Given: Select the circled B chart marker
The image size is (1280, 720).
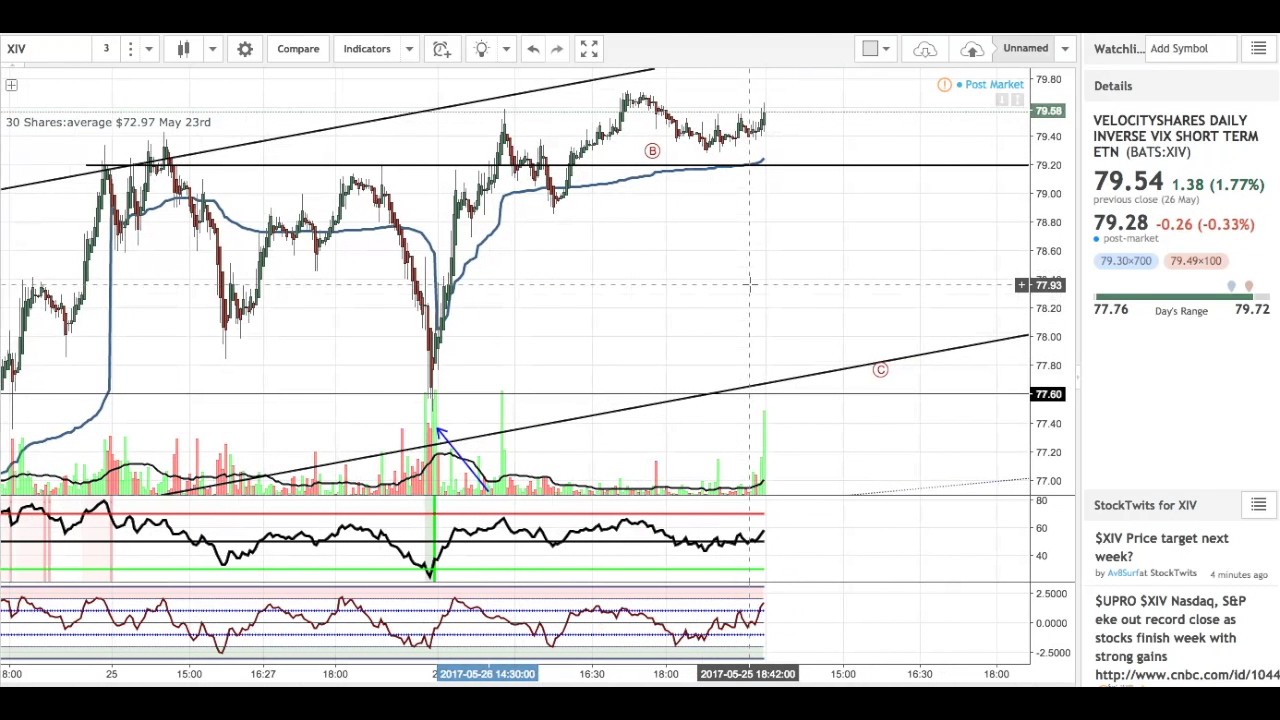Looking at the screenshot, I should coord(652,151).
